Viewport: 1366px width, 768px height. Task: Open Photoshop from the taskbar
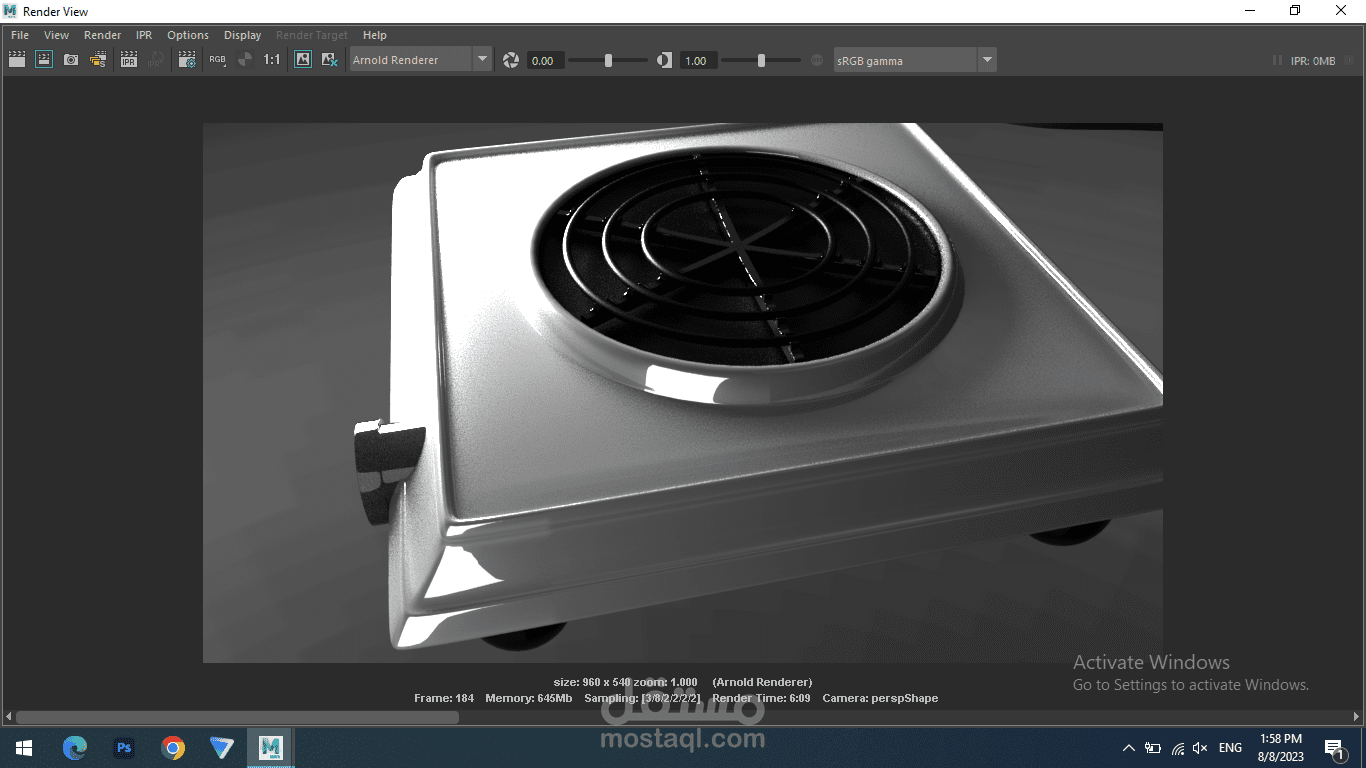124,748
